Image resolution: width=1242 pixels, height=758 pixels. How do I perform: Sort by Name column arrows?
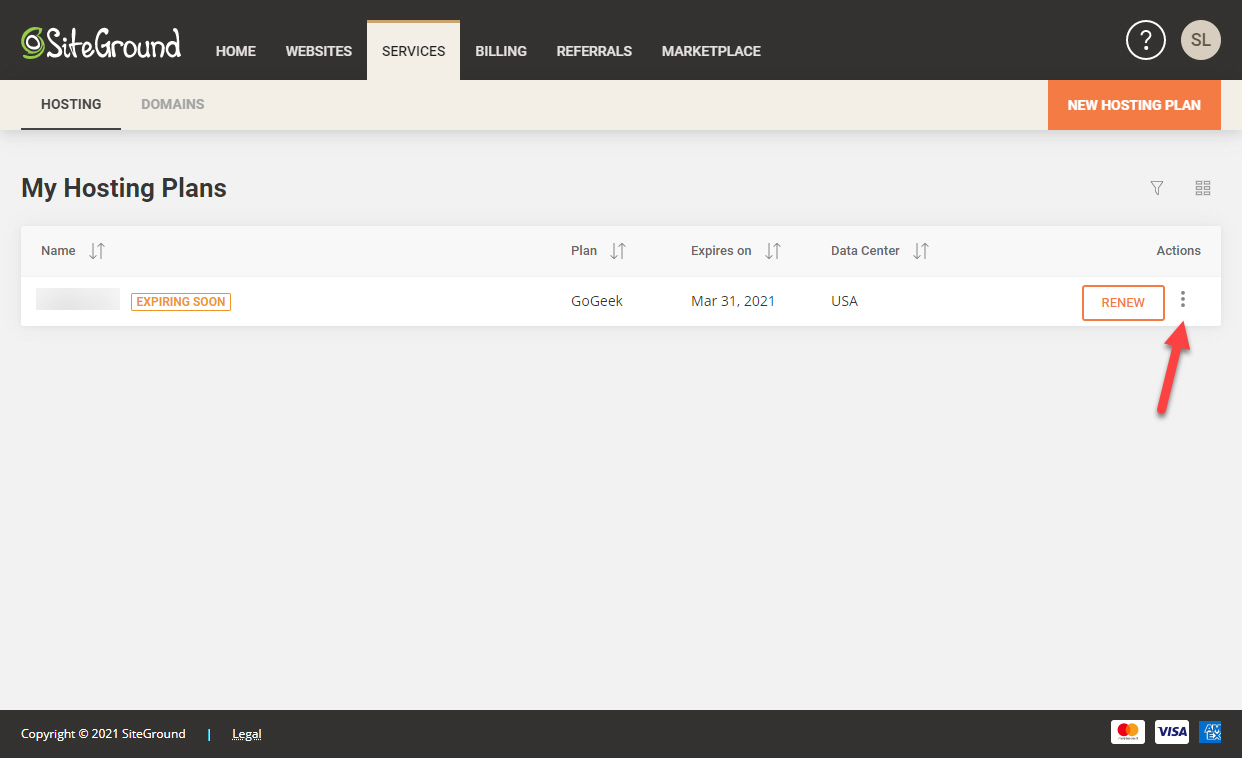point(97,251)
